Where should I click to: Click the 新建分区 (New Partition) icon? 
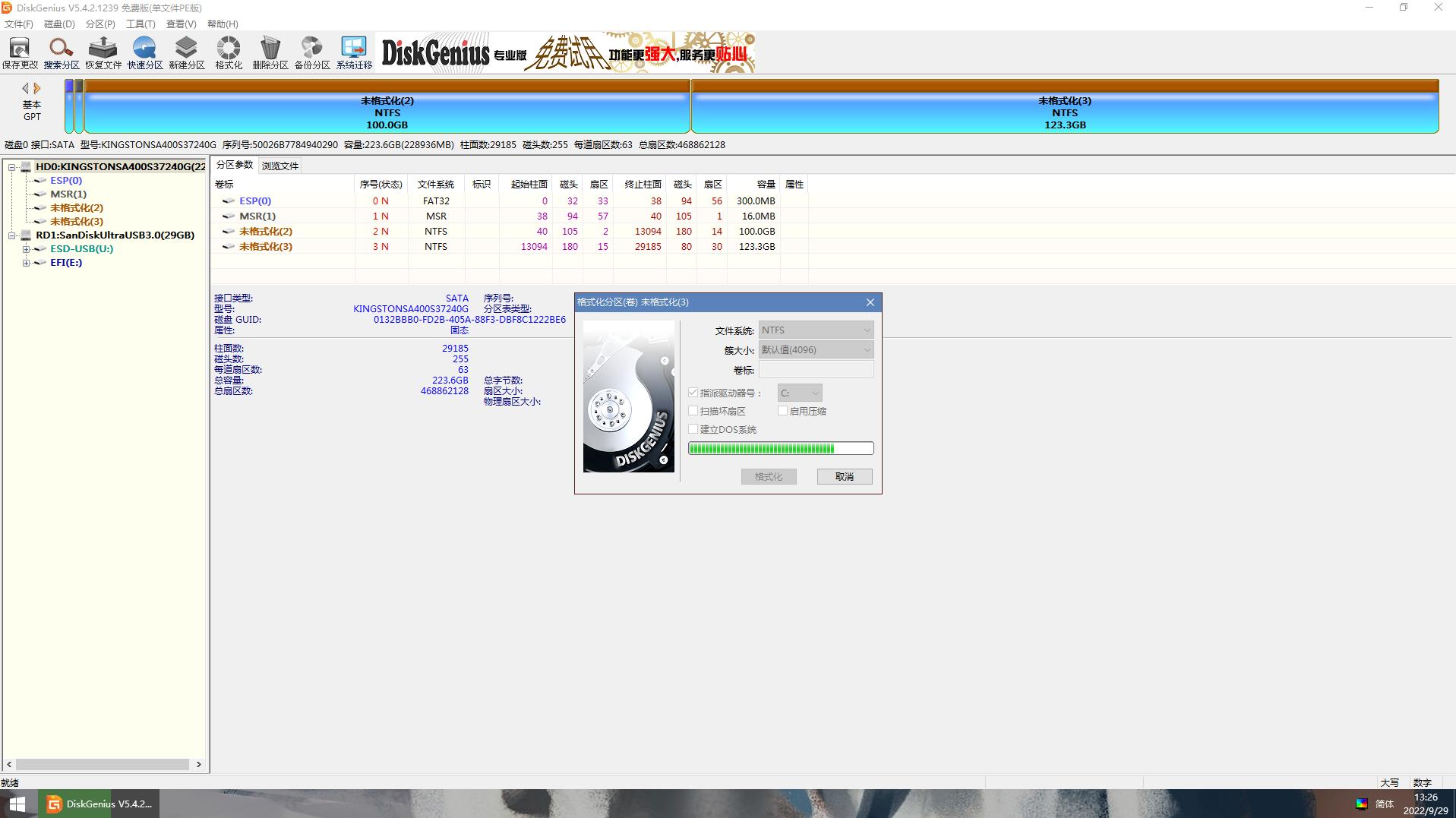[x=187, y=53]
